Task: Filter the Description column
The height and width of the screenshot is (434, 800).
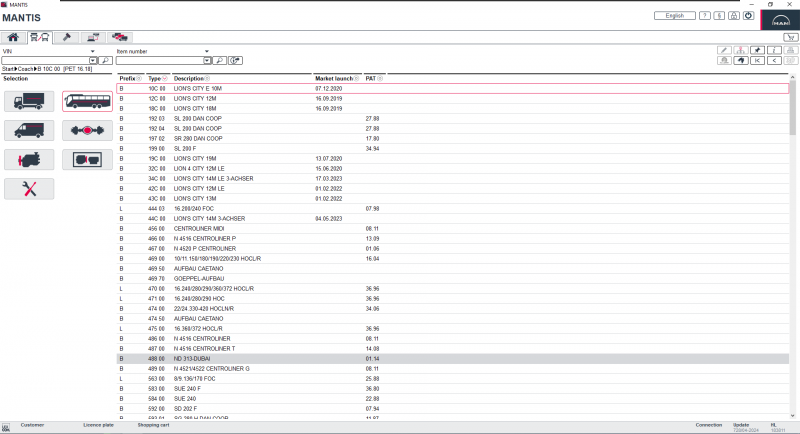Action: pyautogui.click(x=207, y=79)
